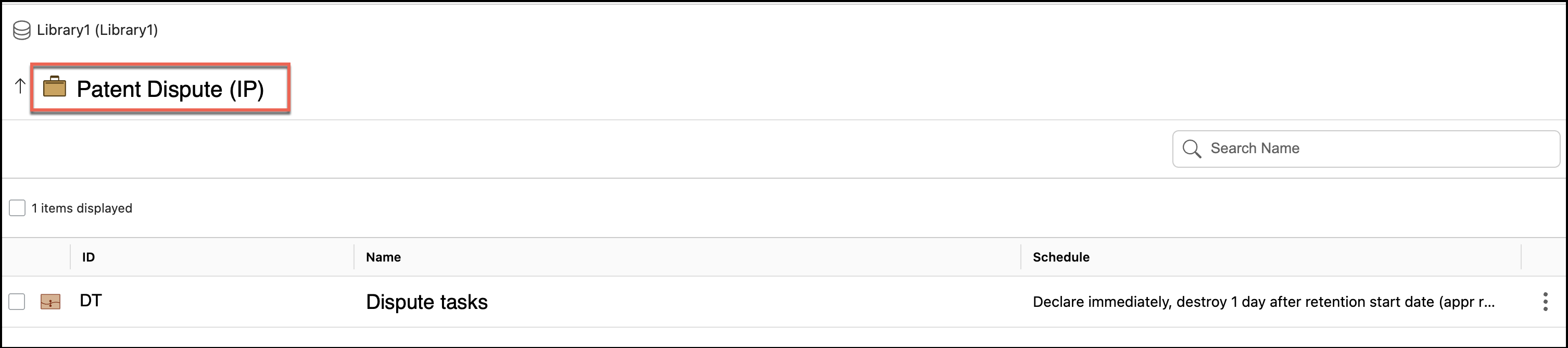Sort by the ID column header

89,257
